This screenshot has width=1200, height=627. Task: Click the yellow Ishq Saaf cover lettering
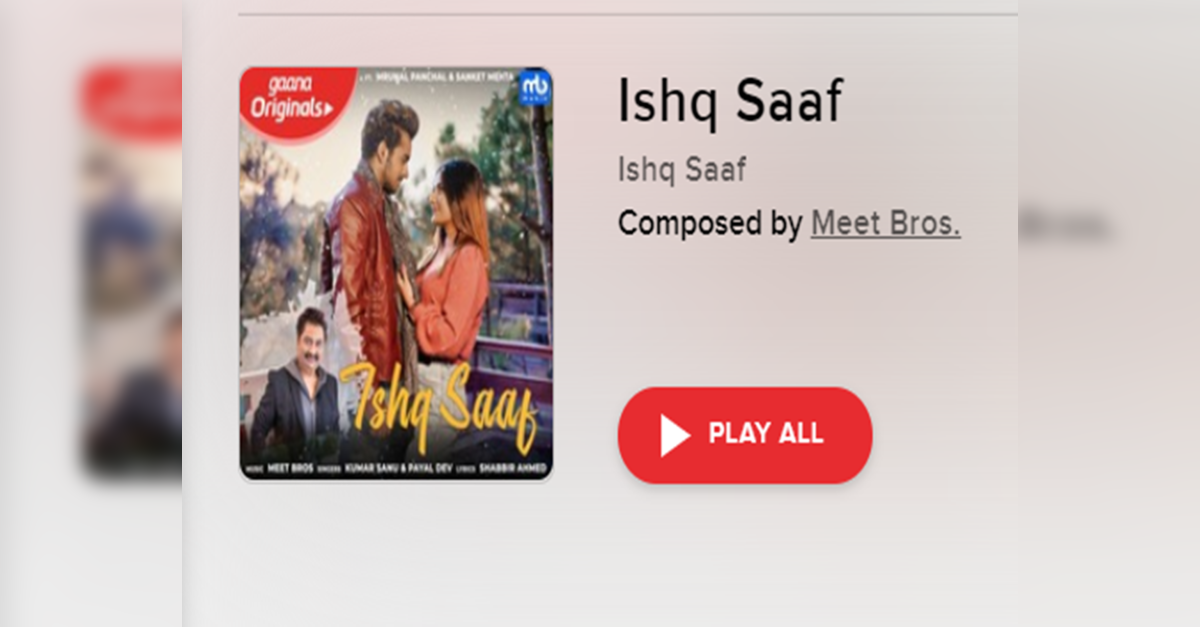tap(440, 404)
